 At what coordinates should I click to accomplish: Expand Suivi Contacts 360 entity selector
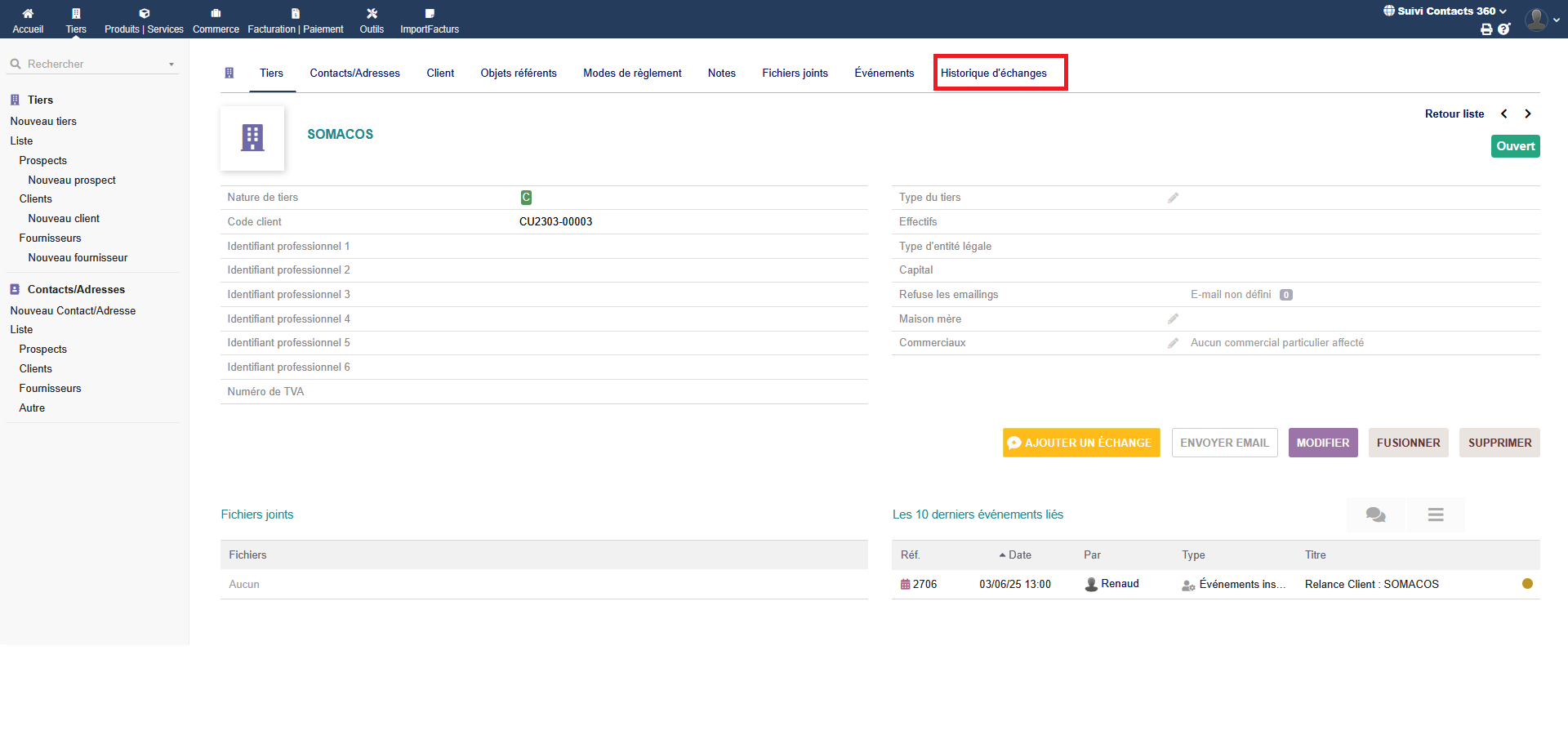point(1445,11)
